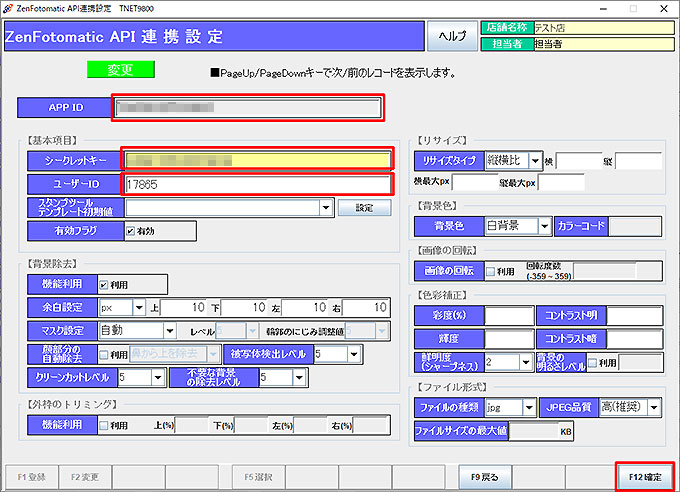The width and height of the screenshot is (680, 492).
Task: Open the 余白設定 px unit dropdown
Action: click(139, 308)
